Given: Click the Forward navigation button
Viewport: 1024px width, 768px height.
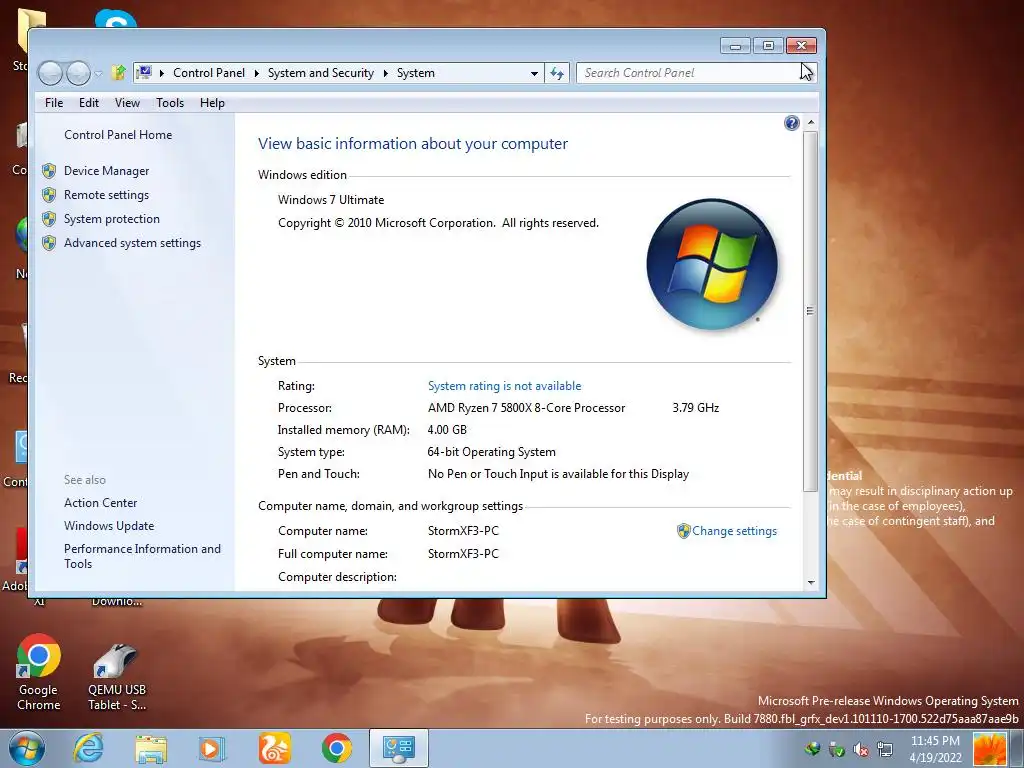Looking at the screenshot, I should pyautogui.click(x=78, y=73).
